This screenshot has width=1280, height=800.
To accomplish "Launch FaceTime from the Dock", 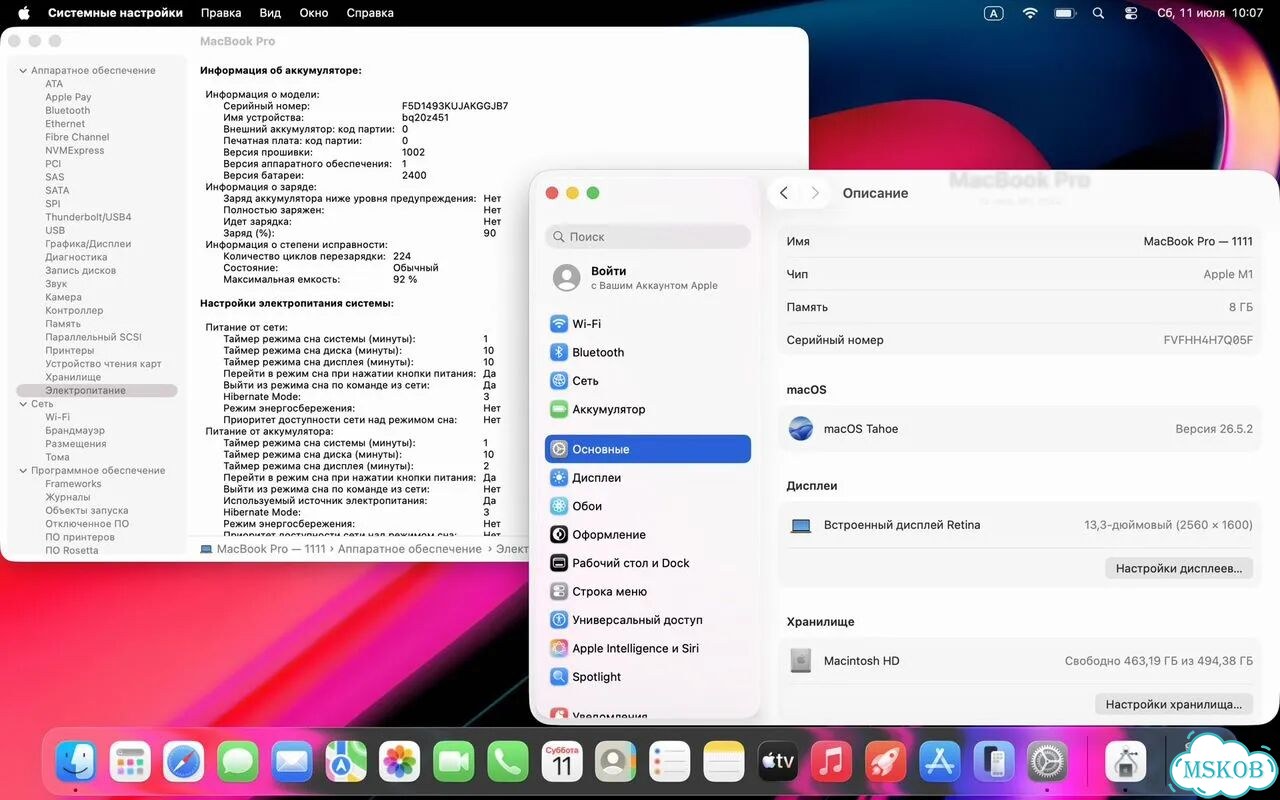I will point(454,762).
